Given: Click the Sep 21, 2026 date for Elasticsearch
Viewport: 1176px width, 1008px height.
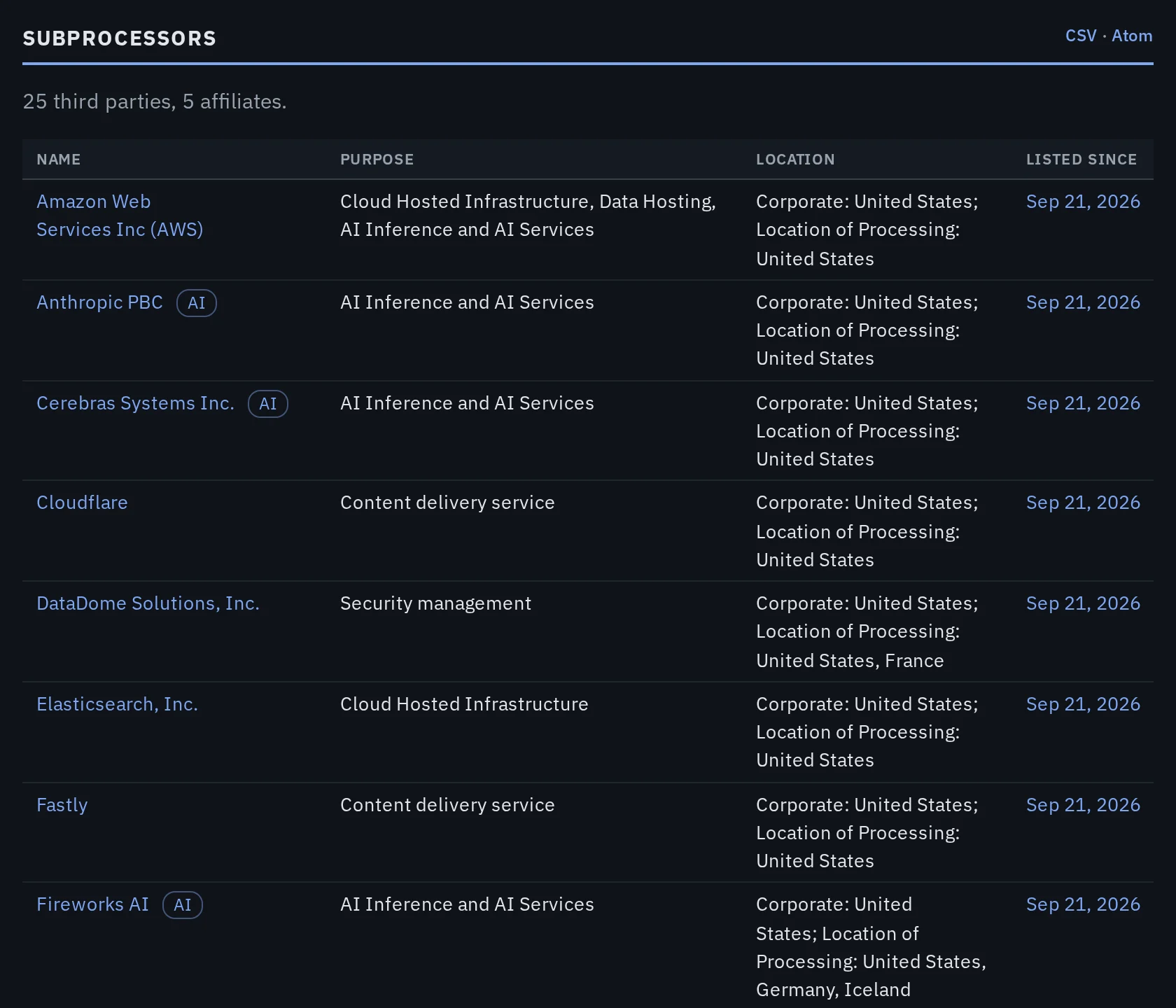Looking at the screenshot, I should pos(1083,704).
